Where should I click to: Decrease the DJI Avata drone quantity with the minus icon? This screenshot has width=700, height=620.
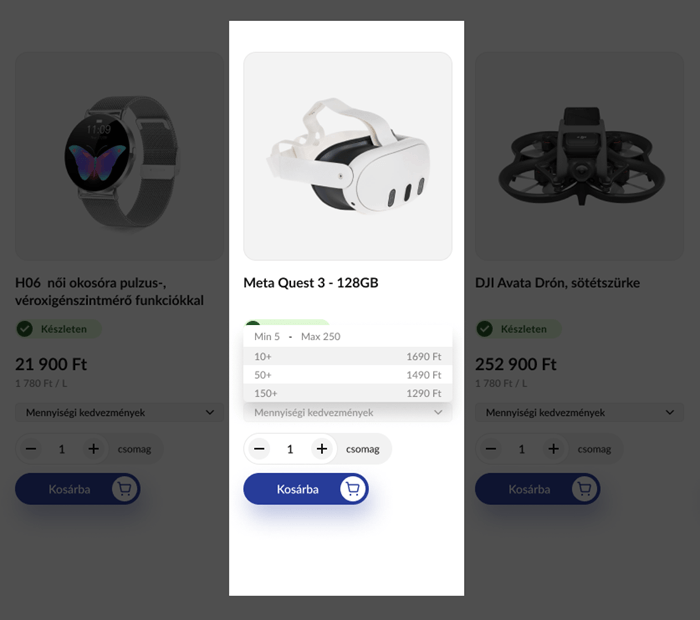point(491,449)
